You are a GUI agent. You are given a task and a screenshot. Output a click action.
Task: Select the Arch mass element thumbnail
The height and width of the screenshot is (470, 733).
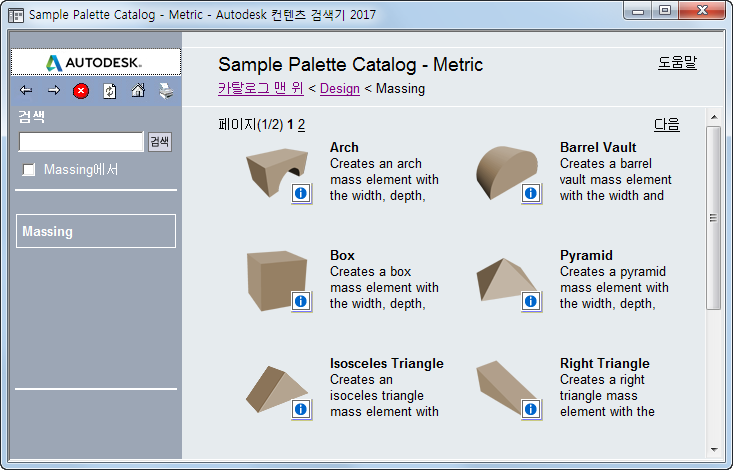(276, 172)
